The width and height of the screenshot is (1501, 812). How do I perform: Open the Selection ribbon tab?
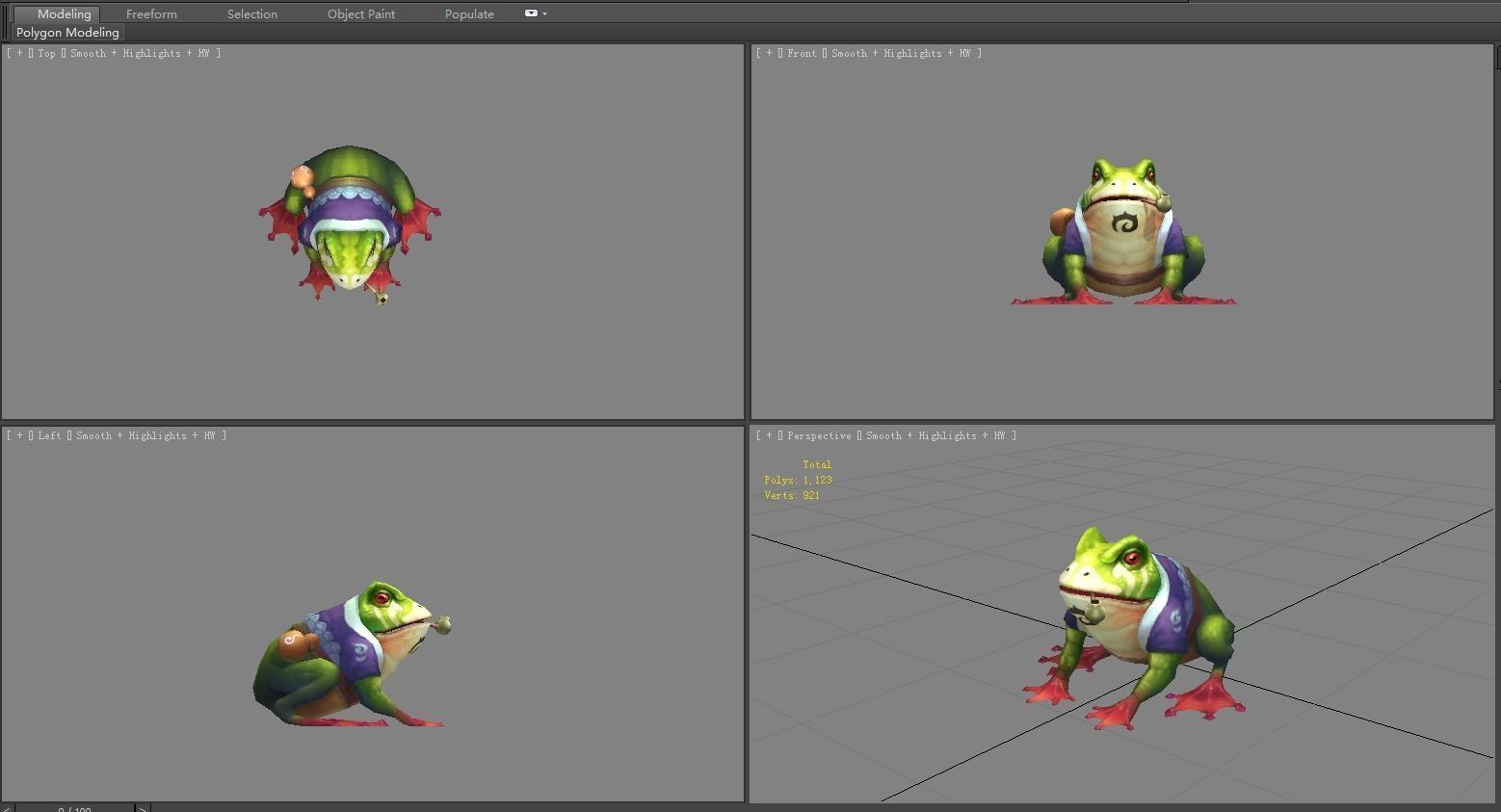tap(252, 13)
